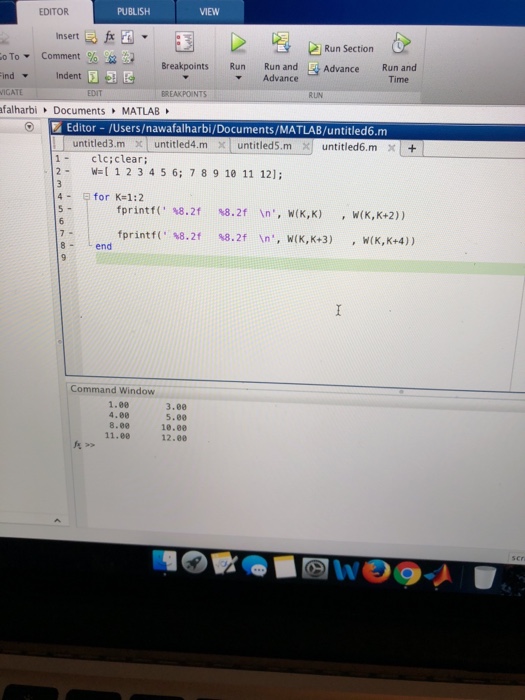Click the uncomment icon
The image size is (525, 700).
(x=110, y=57)
